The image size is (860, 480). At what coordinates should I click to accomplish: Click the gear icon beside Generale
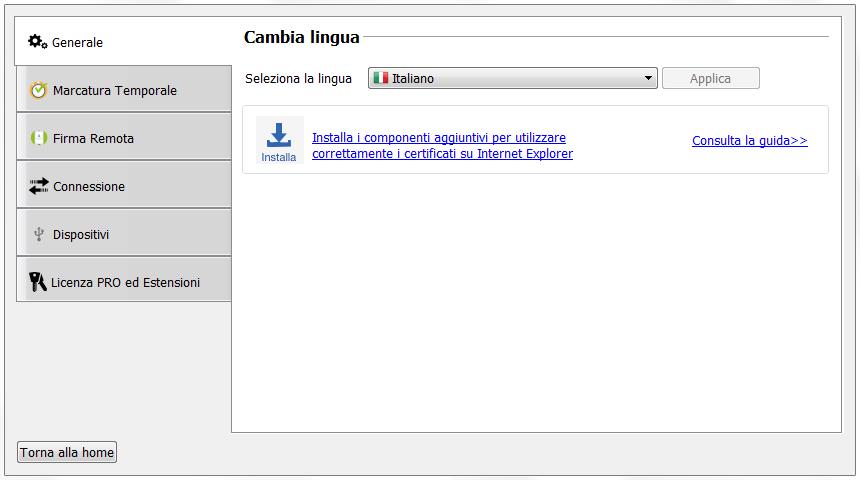click(38, 42)
